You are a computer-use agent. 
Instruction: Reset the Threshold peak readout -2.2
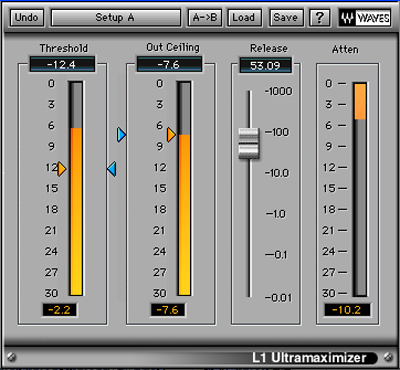59,310
